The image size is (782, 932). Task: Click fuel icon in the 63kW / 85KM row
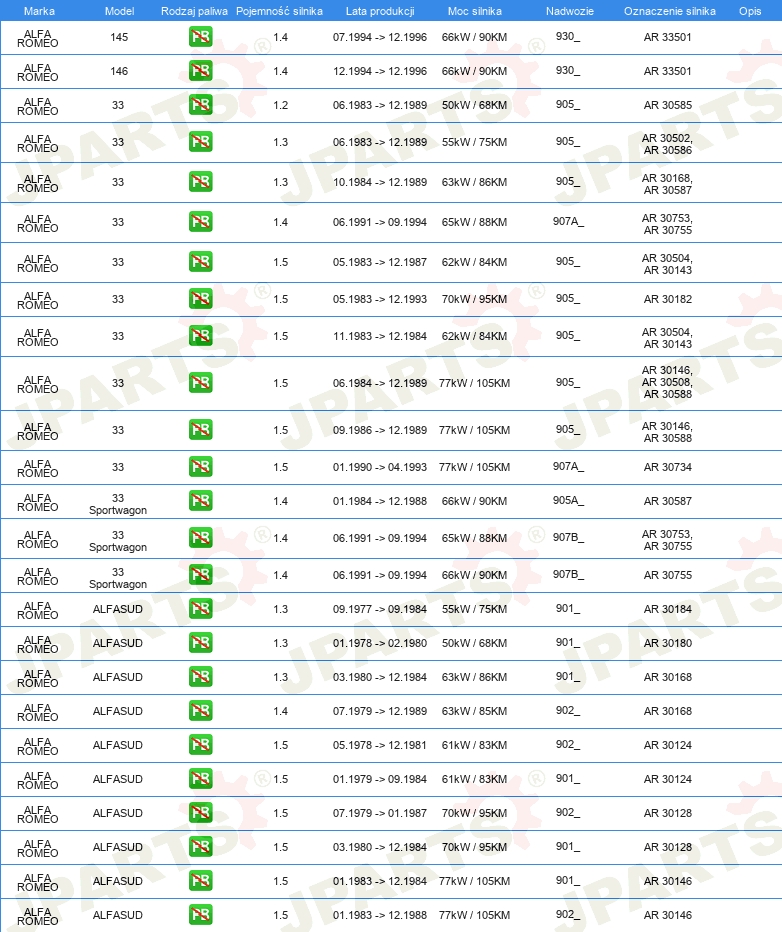[201, 710]
